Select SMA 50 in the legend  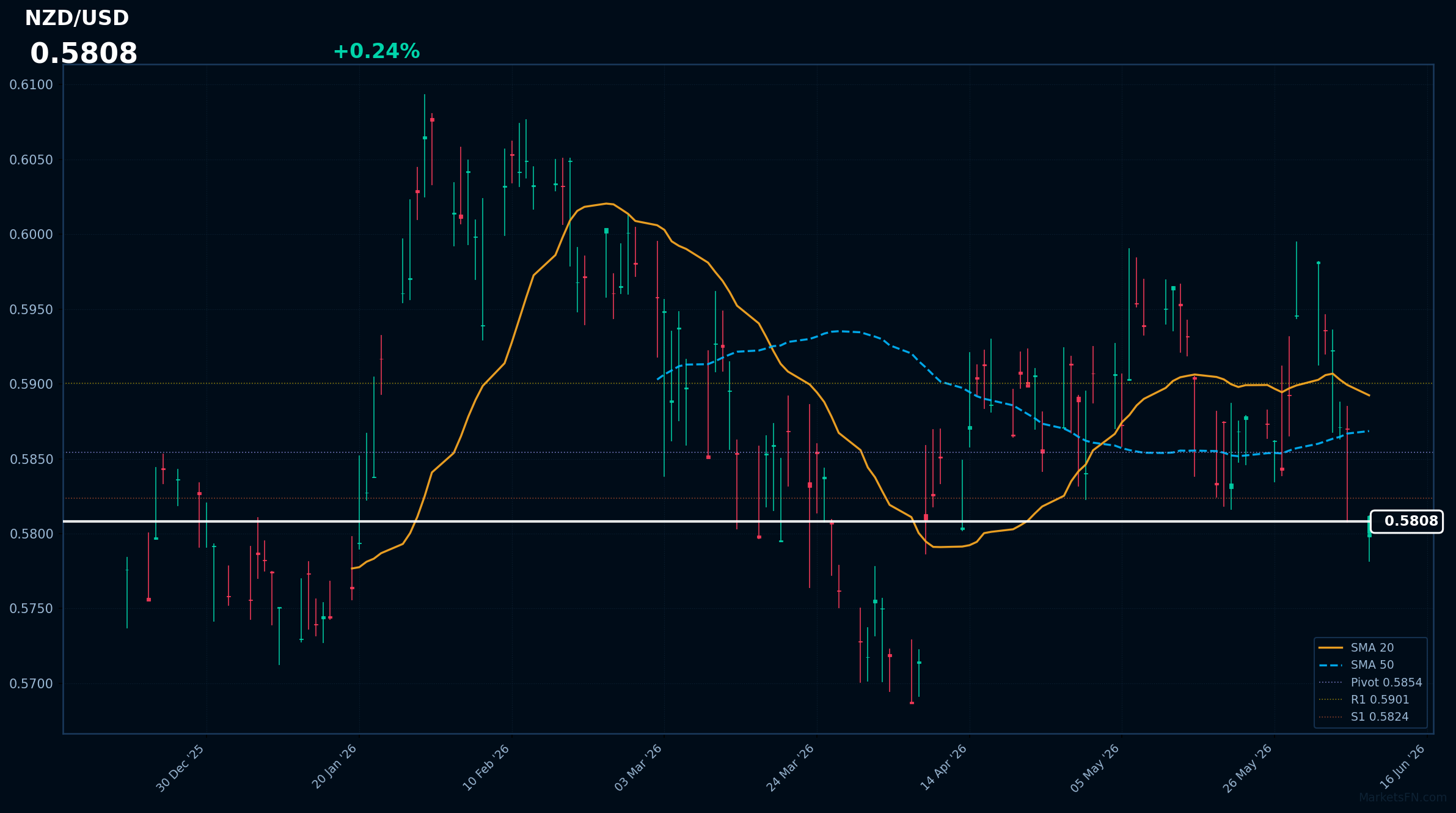pos(1372,664)
